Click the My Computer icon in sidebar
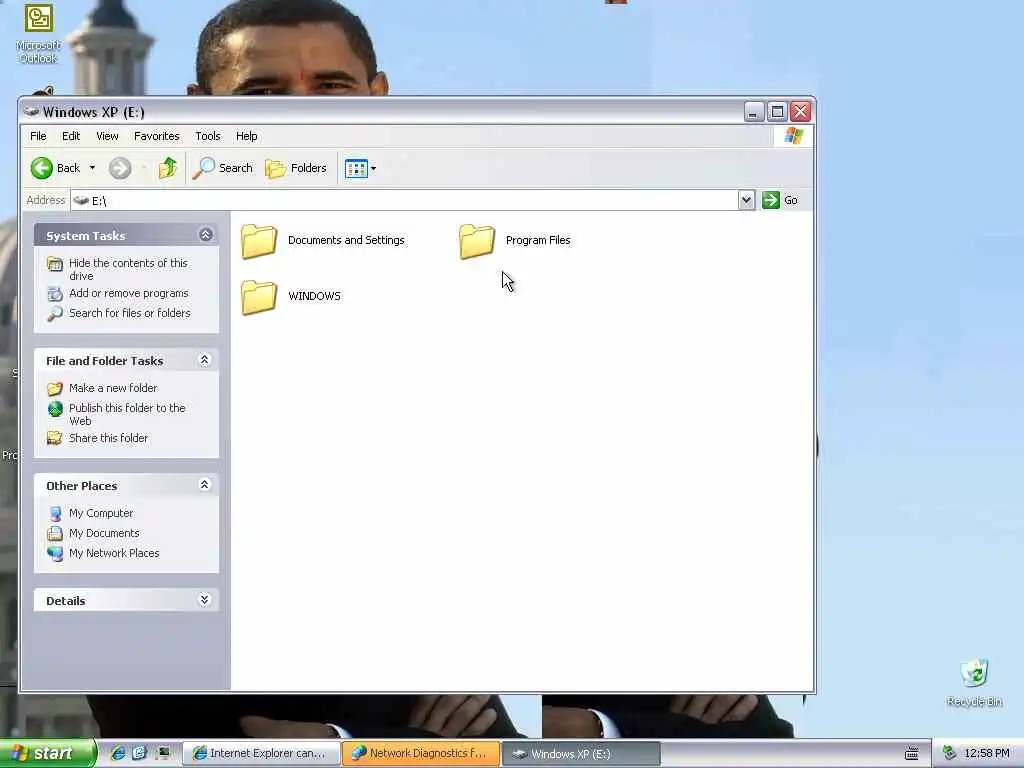Image resolution: width=1024 pixels, height=768 pixels. pos(56,514)
